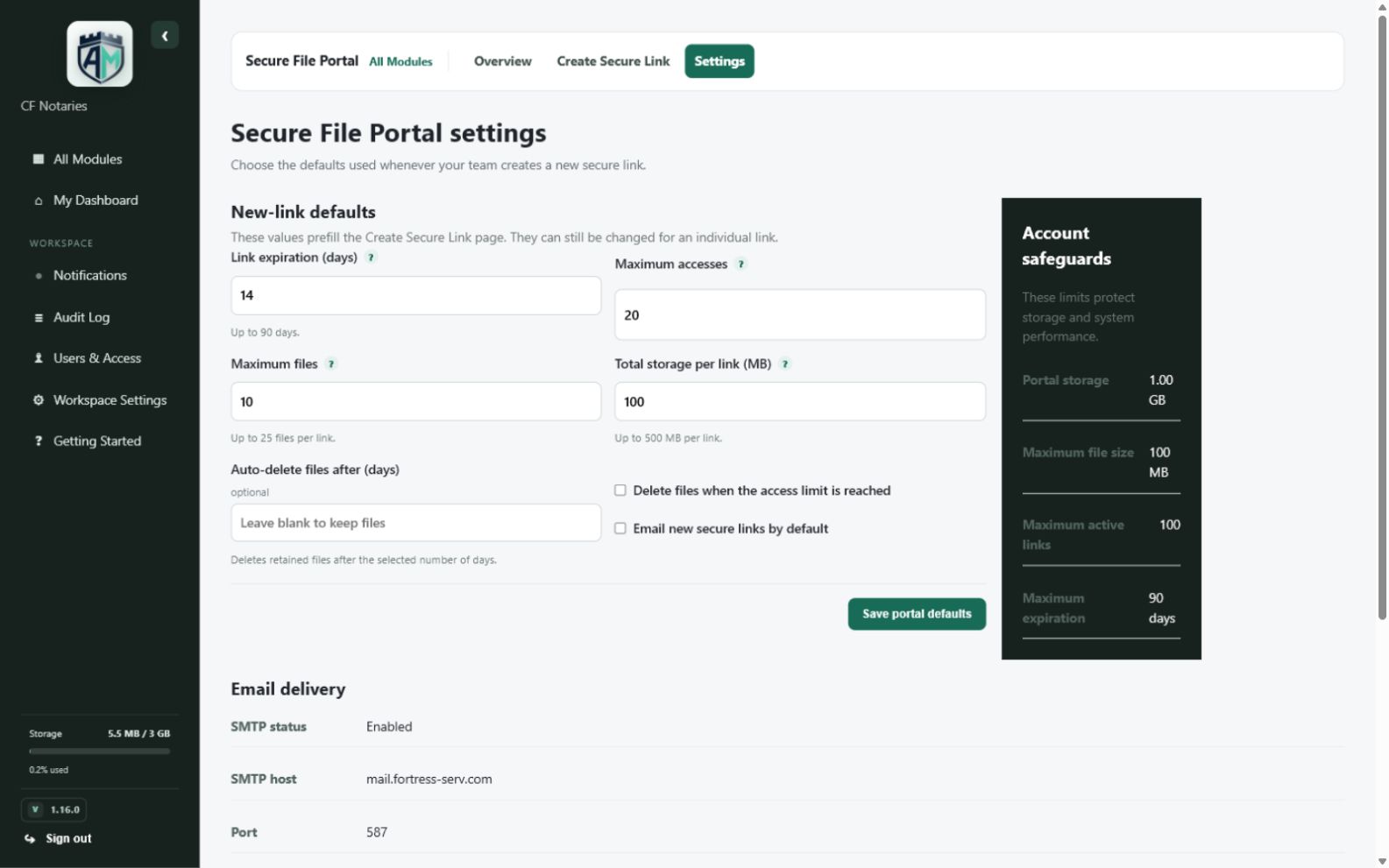Image resolution: width=1389 pixels, height=868 pixels.
Task: Click the Secure File Portal title
Action: 301,61
